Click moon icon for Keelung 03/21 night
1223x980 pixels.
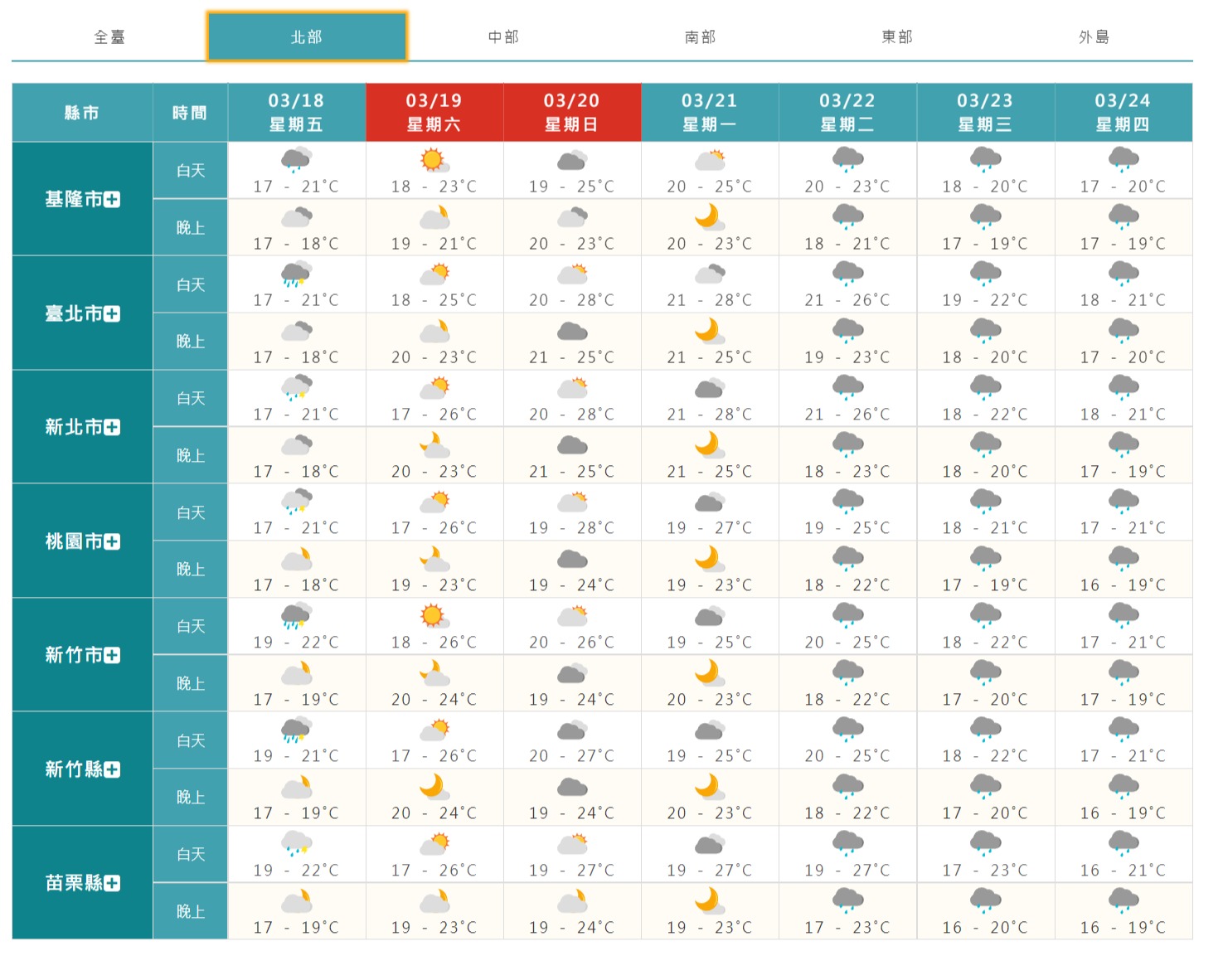pyautogui.click(x=708, y=216)
